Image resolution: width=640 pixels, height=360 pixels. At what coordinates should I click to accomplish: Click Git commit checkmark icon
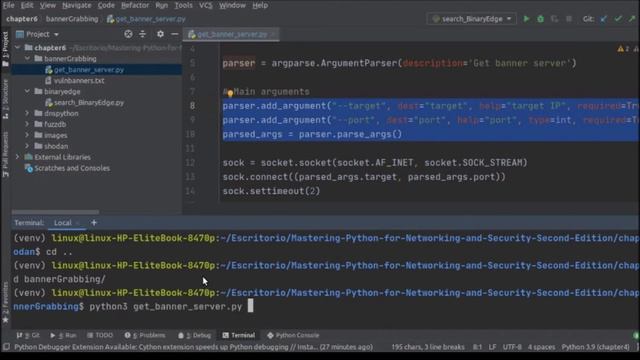point(618,19)
